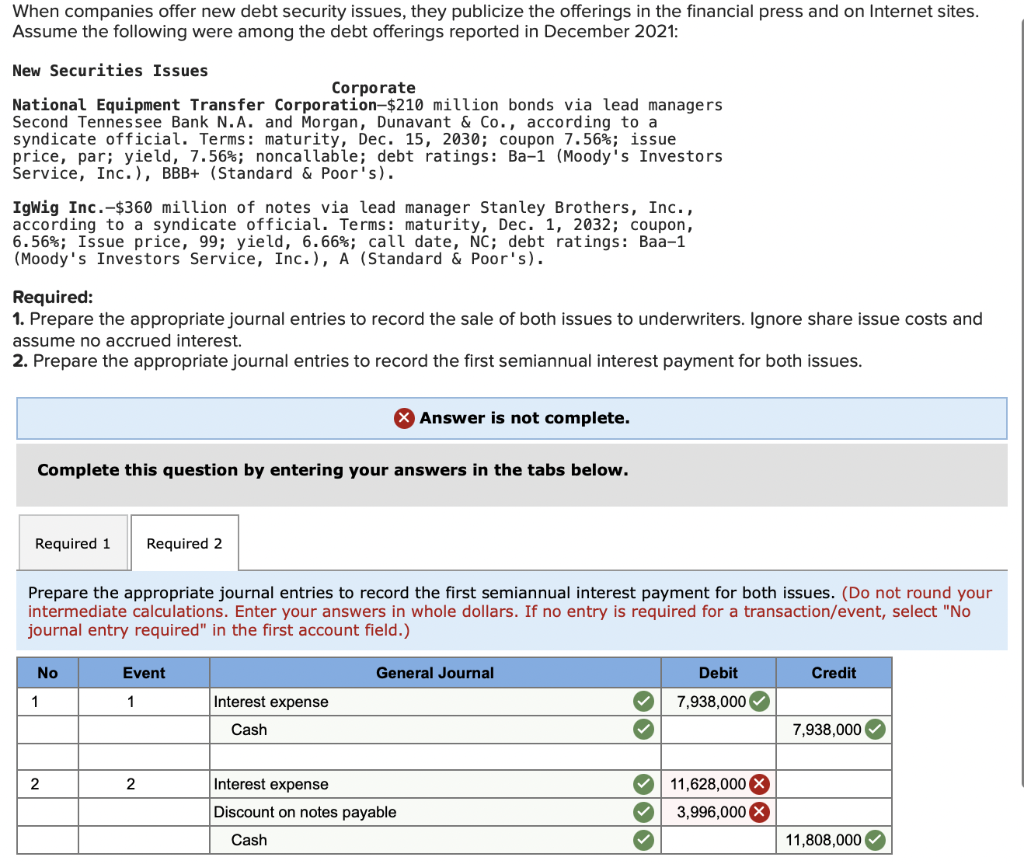Viewport: 1024px width, 864px height.
Task: Edit the 11,628,000 debit amount
Action: [x=718, y=784]
